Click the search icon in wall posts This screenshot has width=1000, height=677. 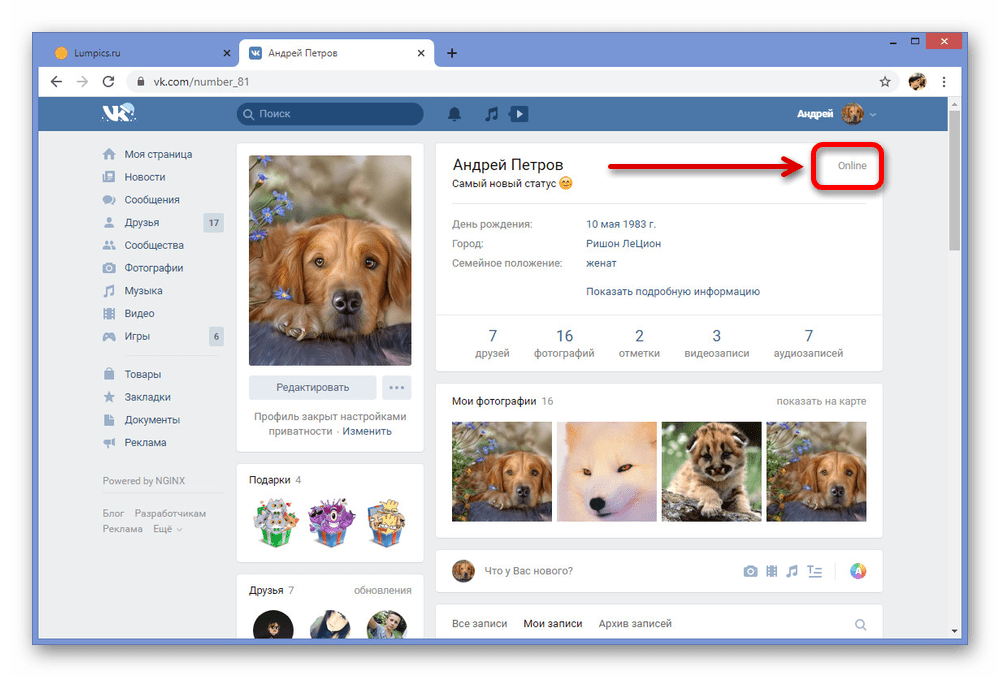pyautogui.click(x=860, y=625)
